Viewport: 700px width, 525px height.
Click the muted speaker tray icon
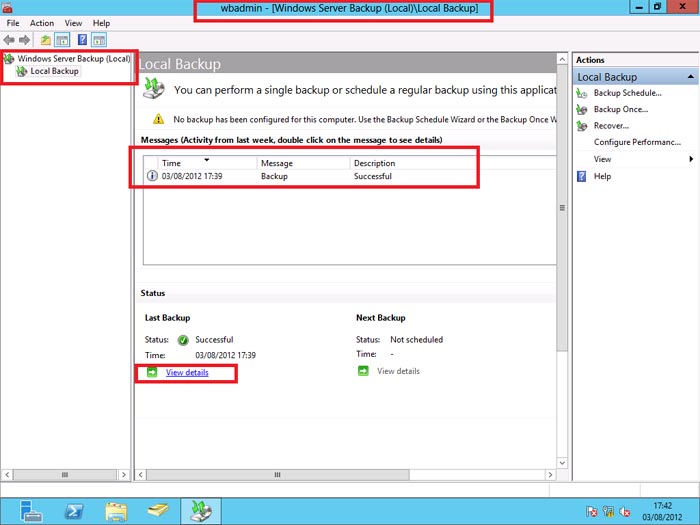[625, 512]
